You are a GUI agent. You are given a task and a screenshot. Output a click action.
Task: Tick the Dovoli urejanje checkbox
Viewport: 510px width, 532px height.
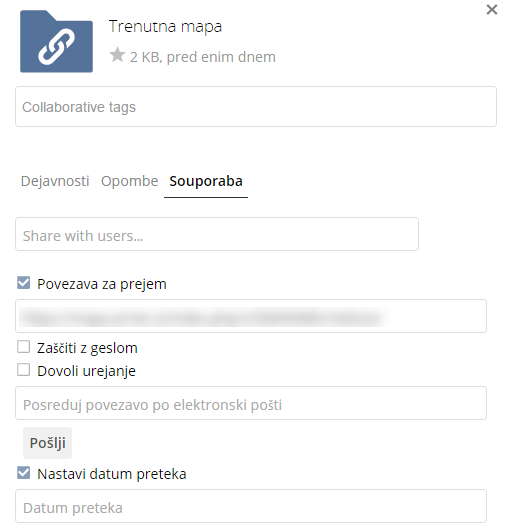[23, 370]
